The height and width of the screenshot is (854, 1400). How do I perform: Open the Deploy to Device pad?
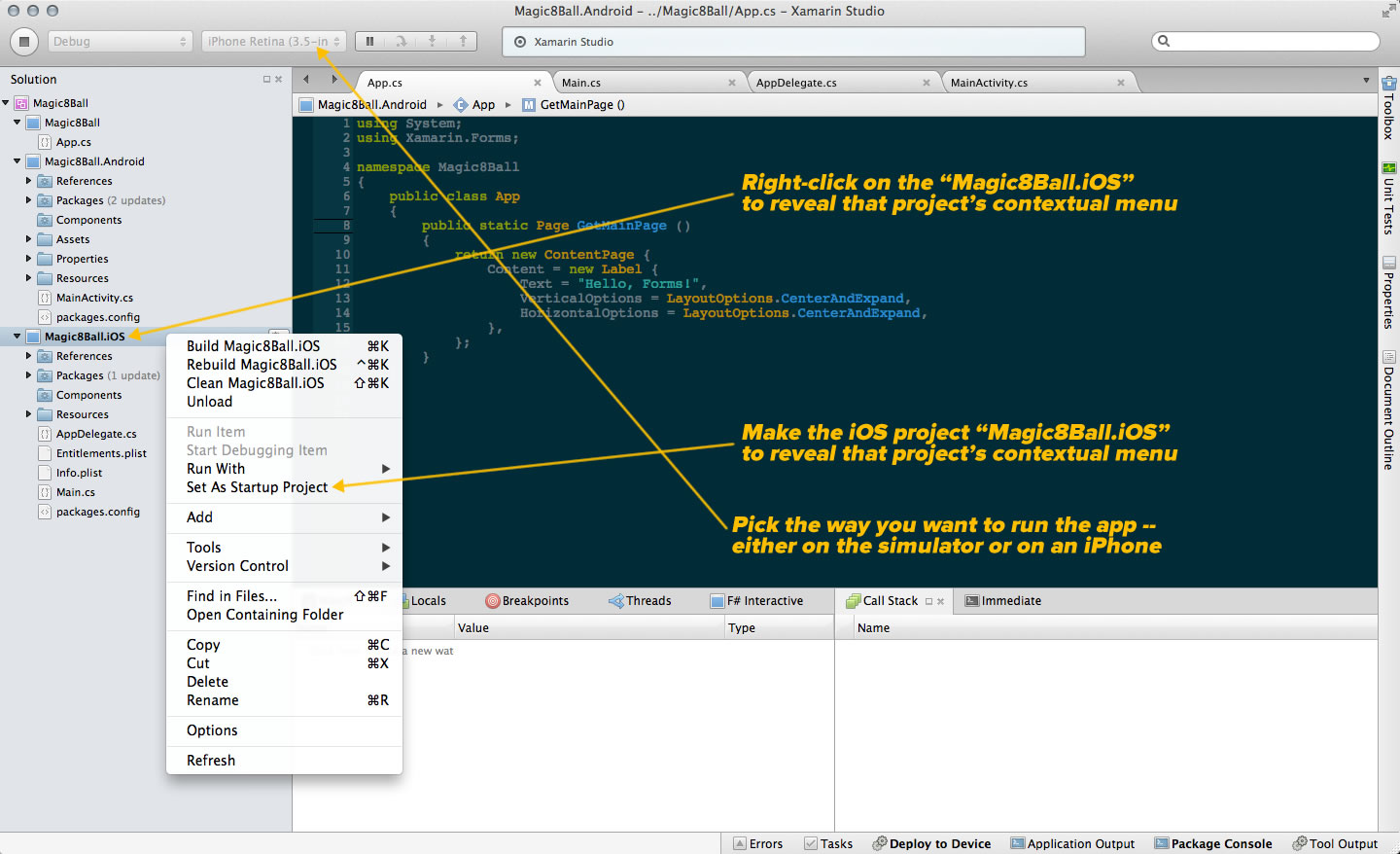click(x=931, y=843)
